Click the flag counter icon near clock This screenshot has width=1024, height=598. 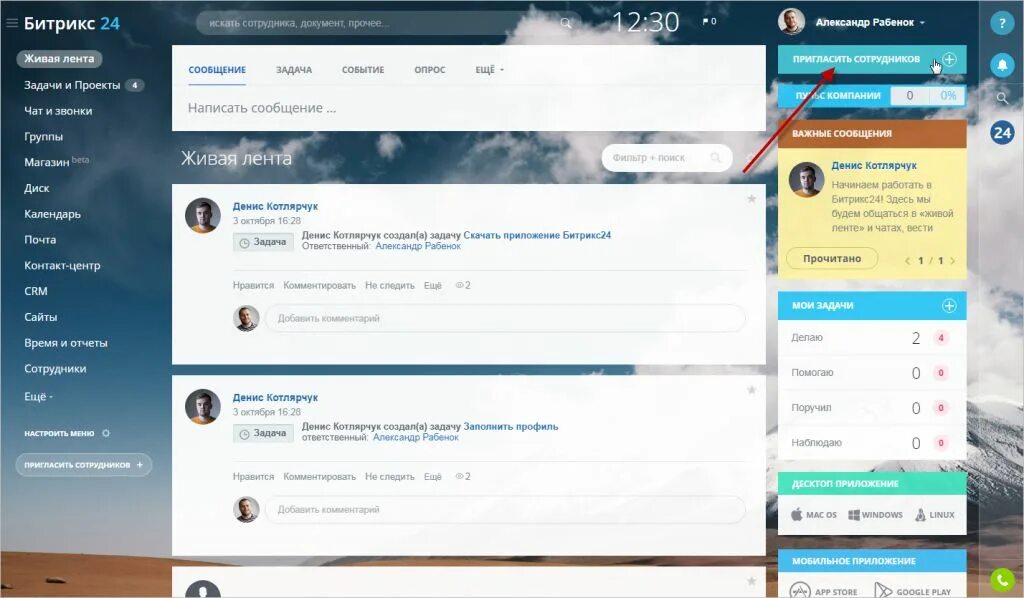[709, 22]
